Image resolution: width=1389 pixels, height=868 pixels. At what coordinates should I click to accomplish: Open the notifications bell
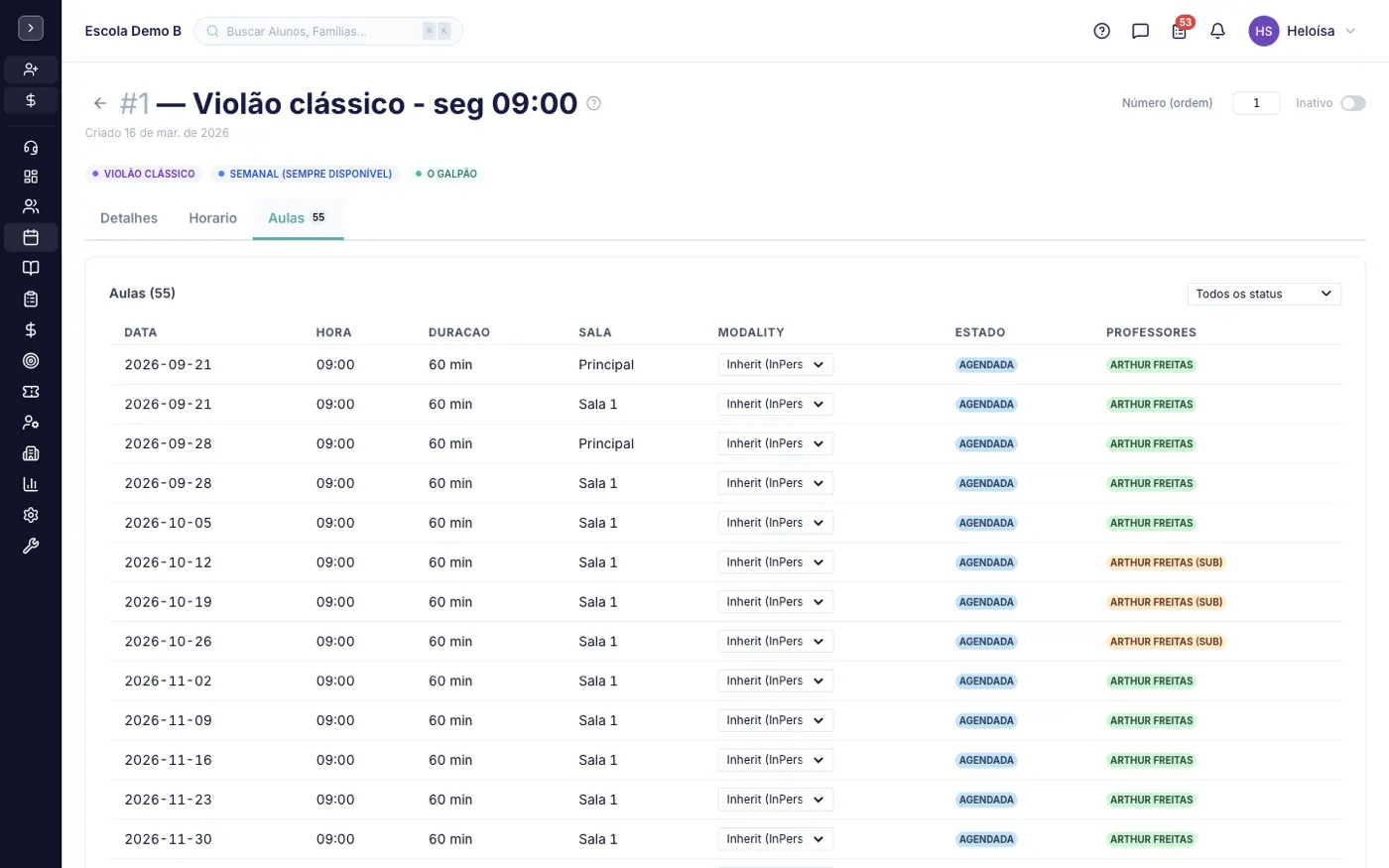click(1217, 31)
